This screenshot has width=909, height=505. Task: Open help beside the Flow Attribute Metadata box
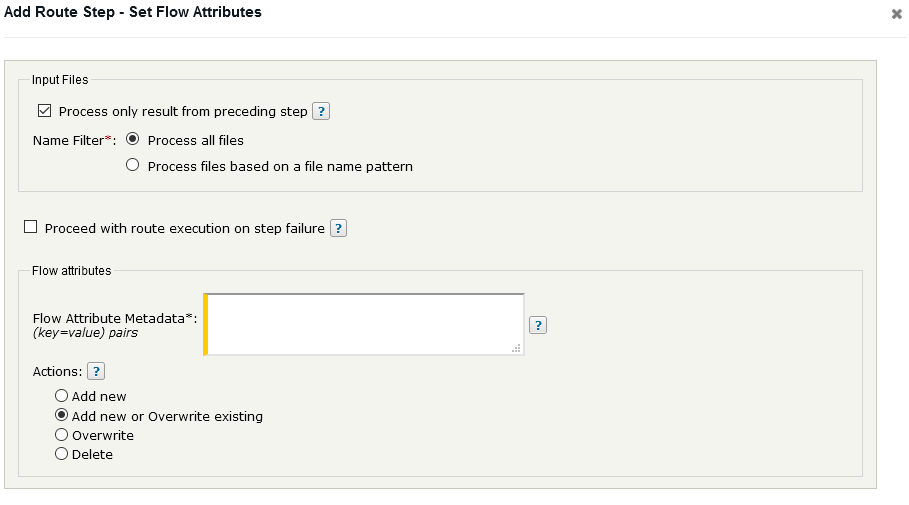coord(538,325)
